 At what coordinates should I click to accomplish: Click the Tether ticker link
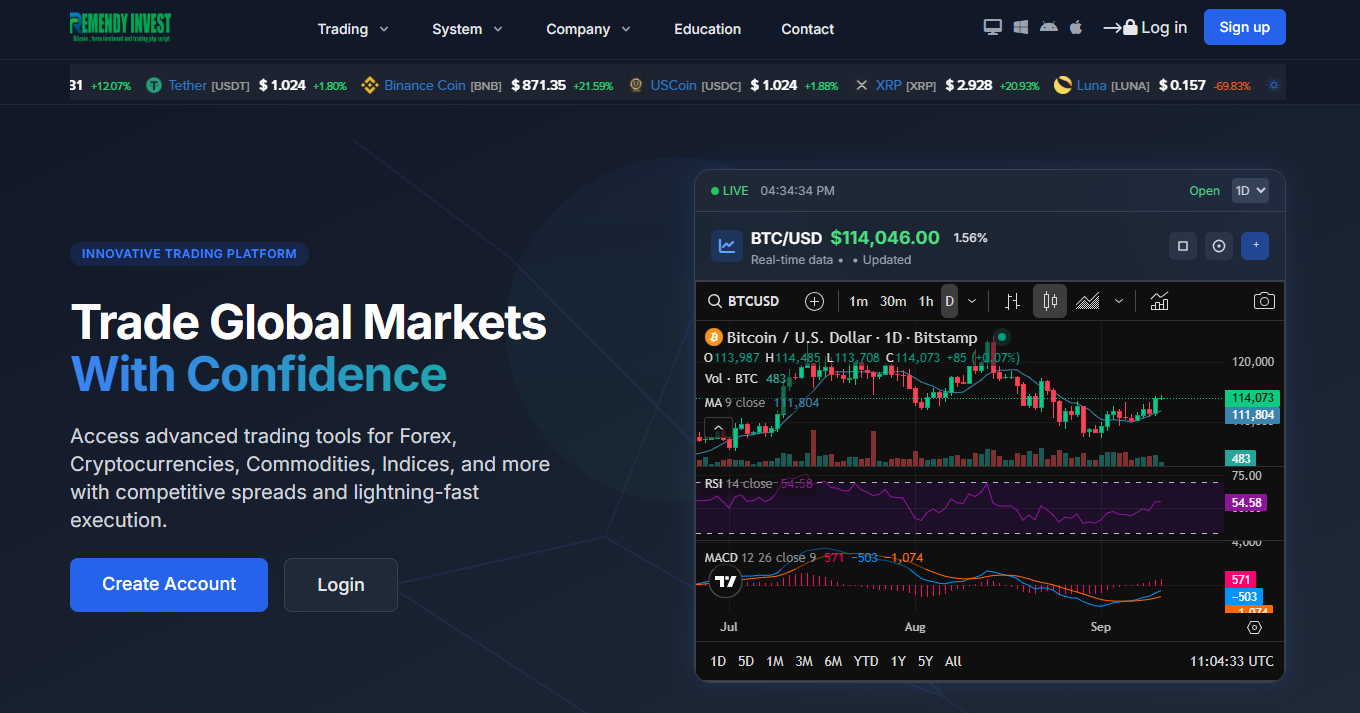pyautogui.click(x=188, y=86)
